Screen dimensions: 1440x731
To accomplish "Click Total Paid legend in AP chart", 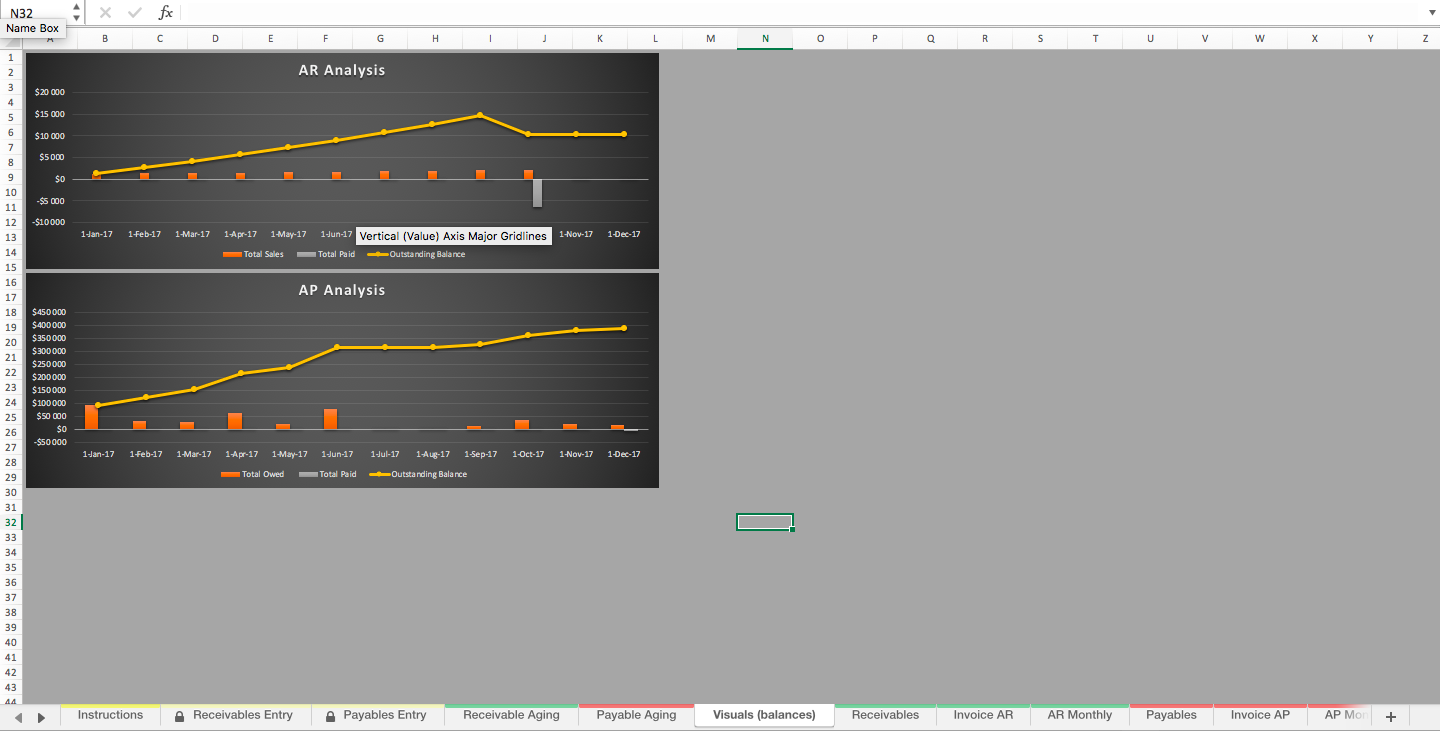I will 328,474.
